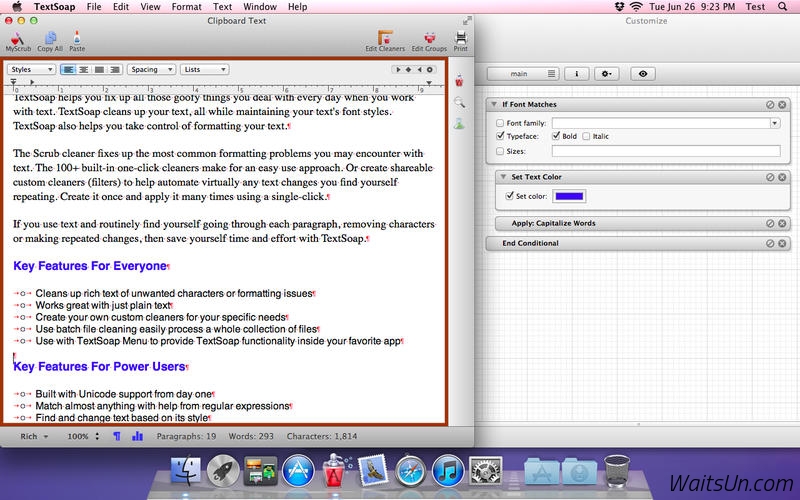Open the View menu
Screen dimensions: 800x500
[151, 7]
